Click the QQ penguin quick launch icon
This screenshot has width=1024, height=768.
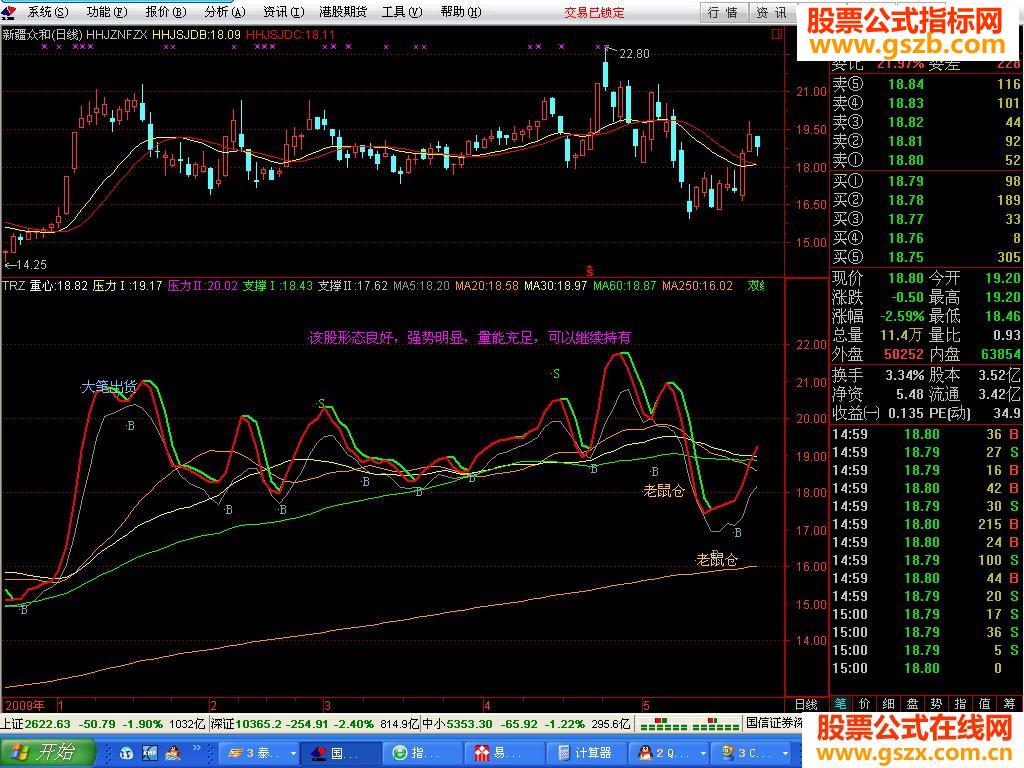click(173, 753)
